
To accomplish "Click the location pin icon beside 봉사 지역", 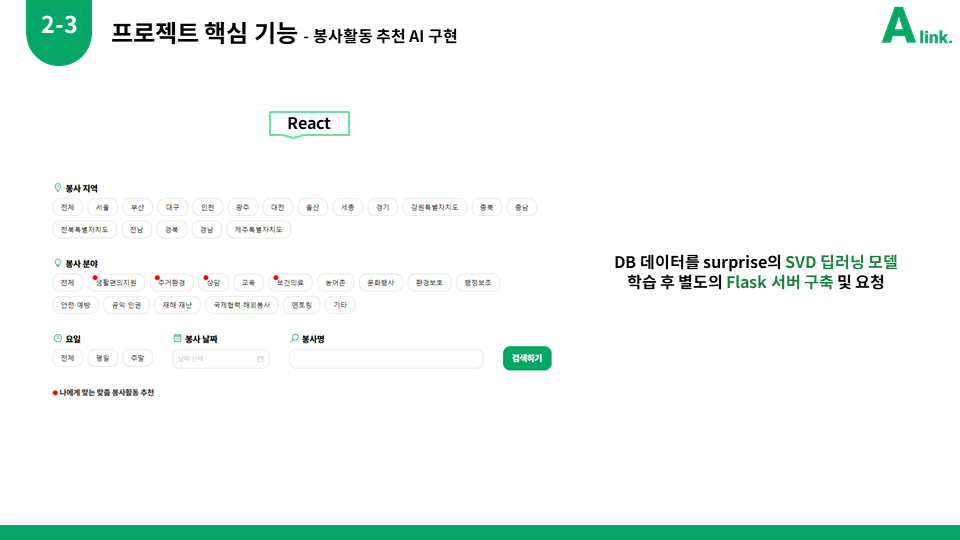I will 58,188.
